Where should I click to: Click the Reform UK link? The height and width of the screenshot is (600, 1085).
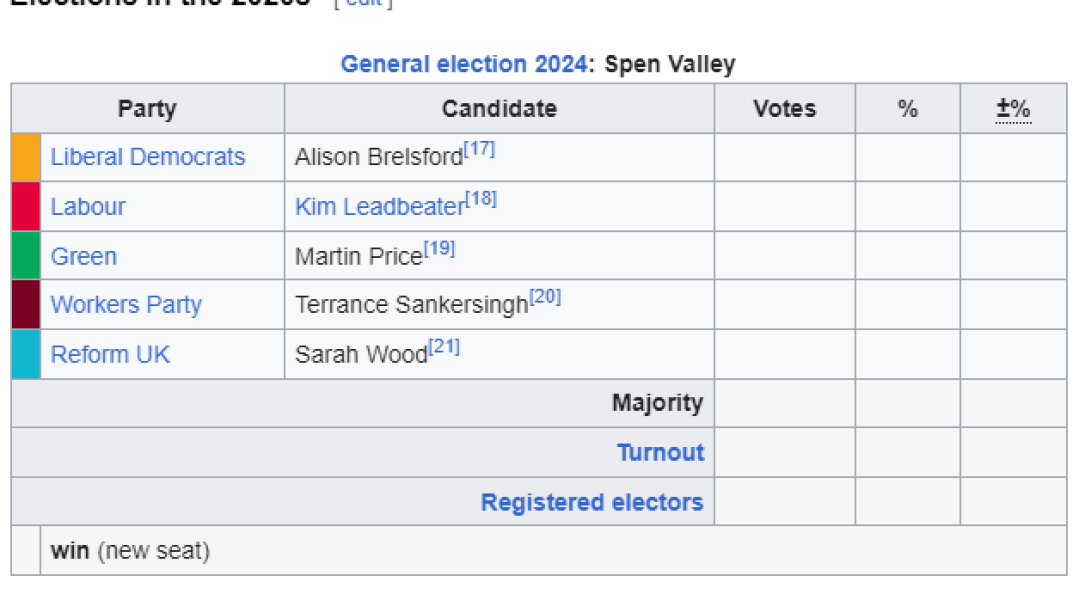click(x=110, y=354)
